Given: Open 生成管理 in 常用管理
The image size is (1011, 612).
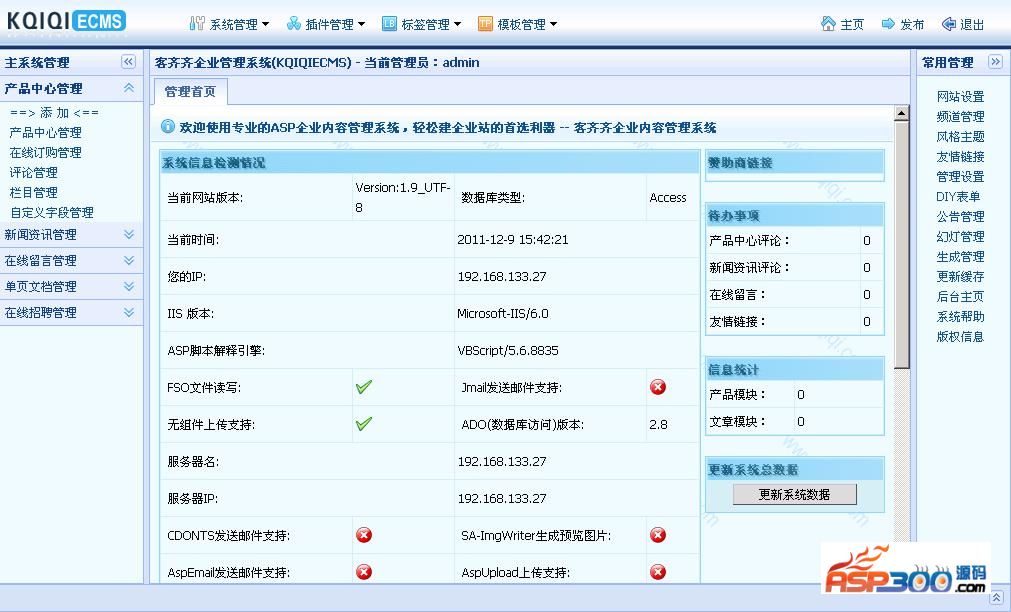Looking at the screenshot, I should click(960, 256).
